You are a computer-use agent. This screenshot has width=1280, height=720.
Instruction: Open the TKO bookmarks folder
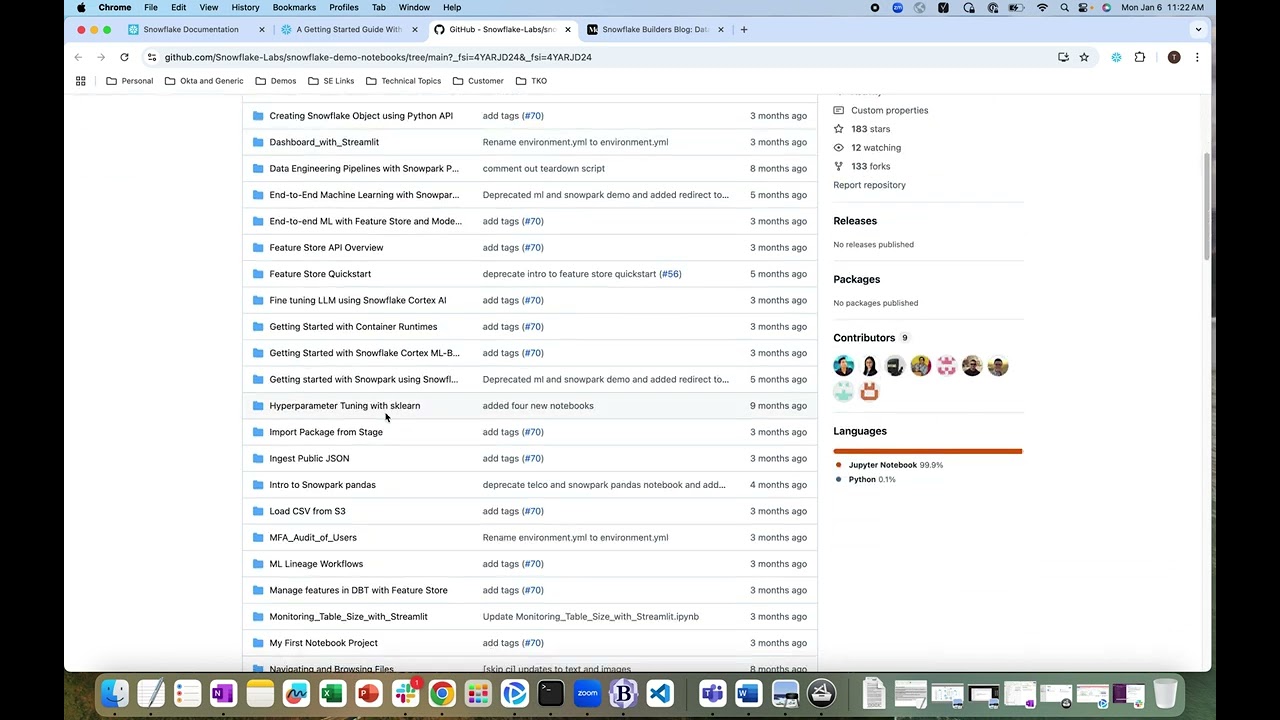tap(531, 81)
